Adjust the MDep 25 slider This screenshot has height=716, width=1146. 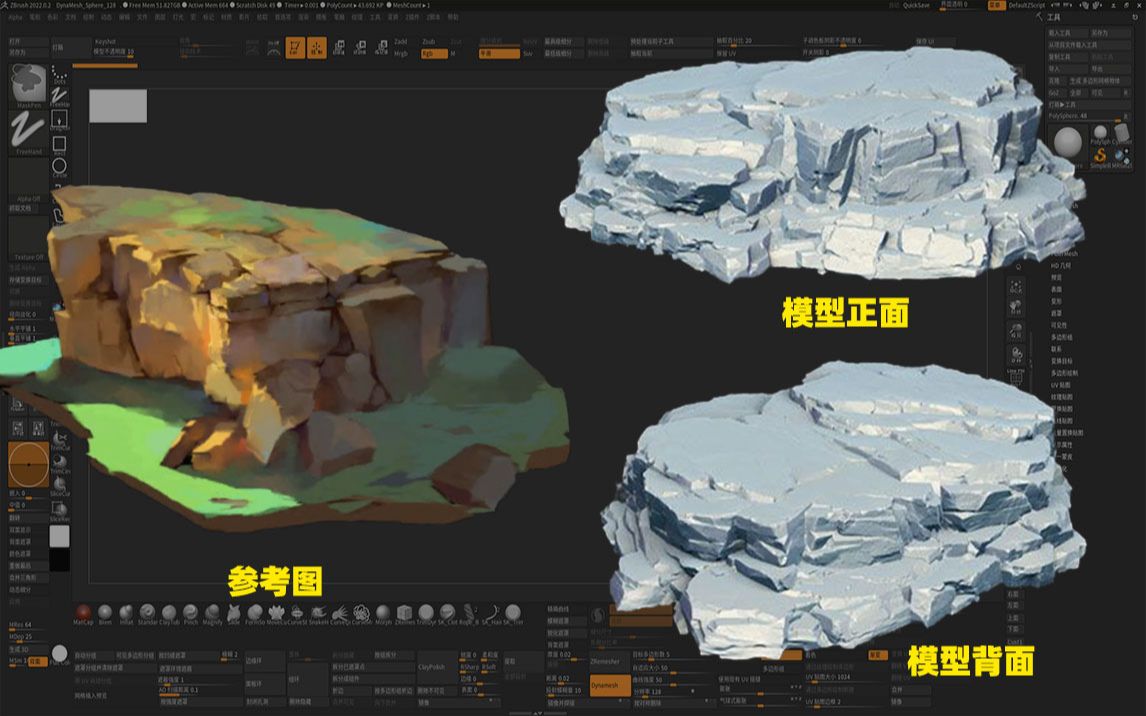[x=26, y=636]
